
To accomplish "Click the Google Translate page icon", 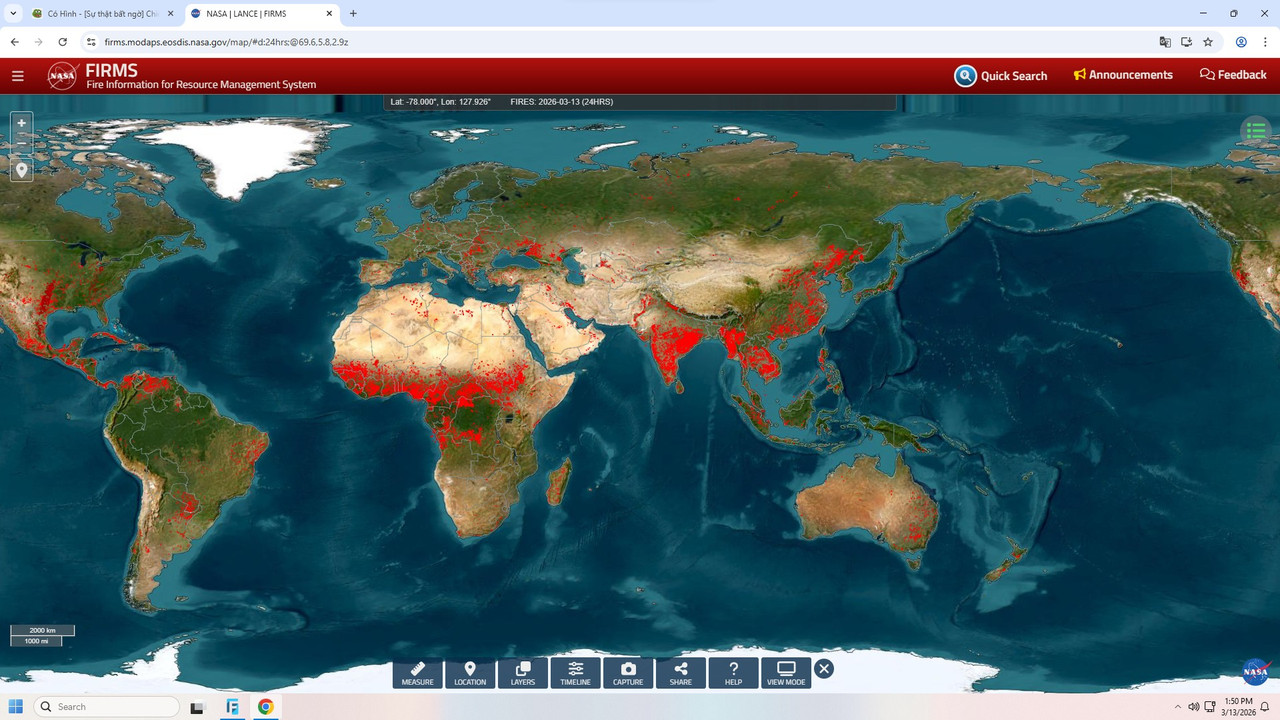I will tap(1165, 42).
